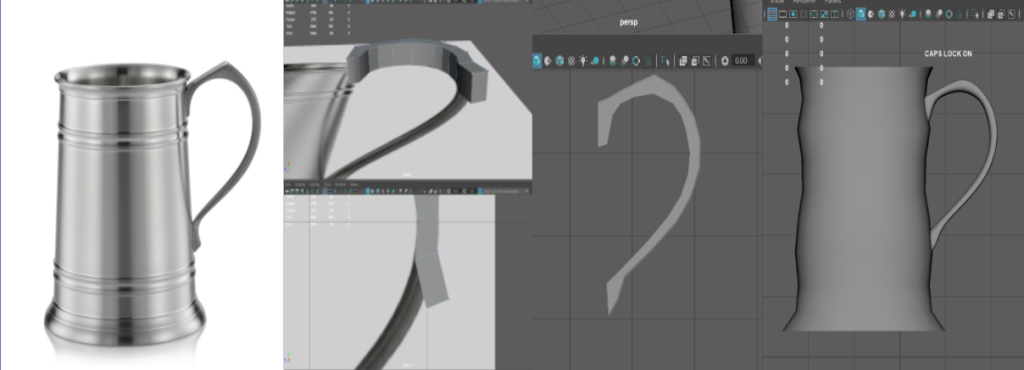This screenshot has width=1024, height=370.
Task: Click smooth shade all cube icon in right viewport
Action: (x=861, y=14)
